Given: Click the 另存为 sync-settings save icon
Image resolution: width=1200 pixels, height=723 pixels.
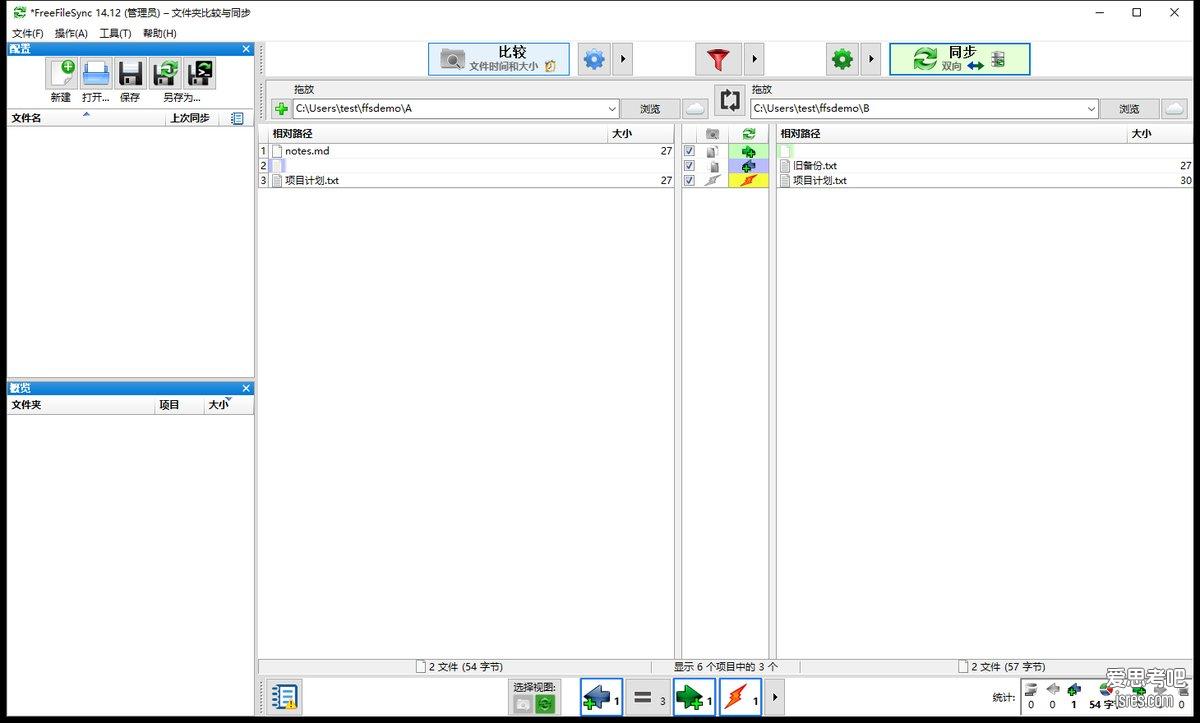Looking at the screenshot, I should point(165,74).
